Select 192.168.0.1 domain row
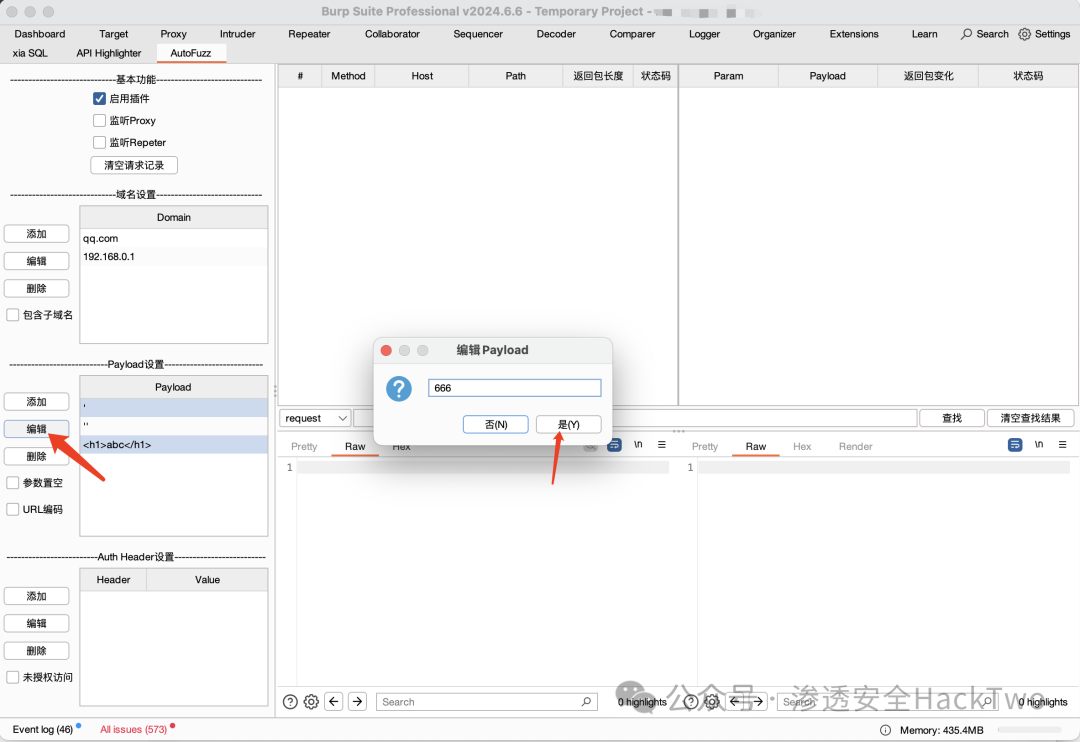 pyautogui.click(x=174, y=256)
